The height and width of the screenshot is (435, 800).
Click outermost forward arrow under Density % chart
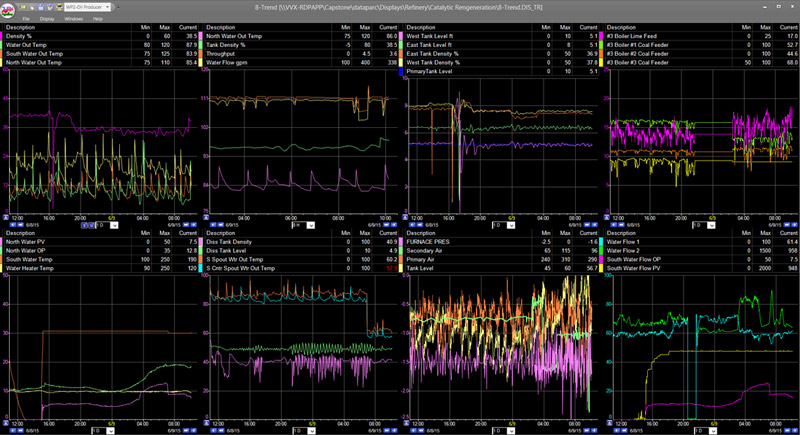(x=193, y=225)
